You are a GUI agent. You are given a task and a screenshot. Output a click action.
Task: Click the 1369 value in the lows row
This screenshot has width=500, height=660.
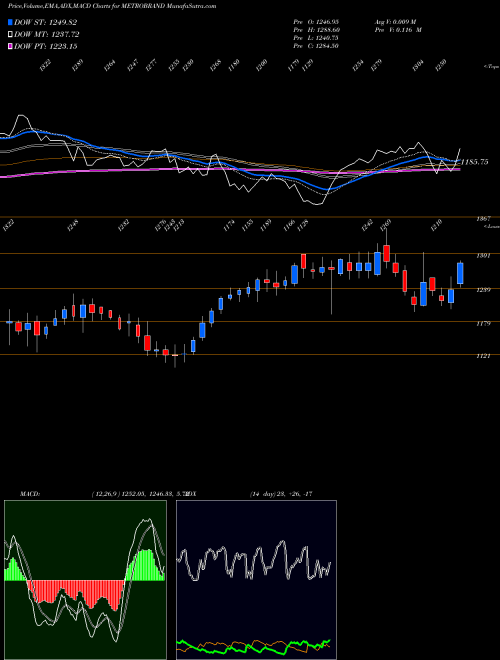pos(386,225)
